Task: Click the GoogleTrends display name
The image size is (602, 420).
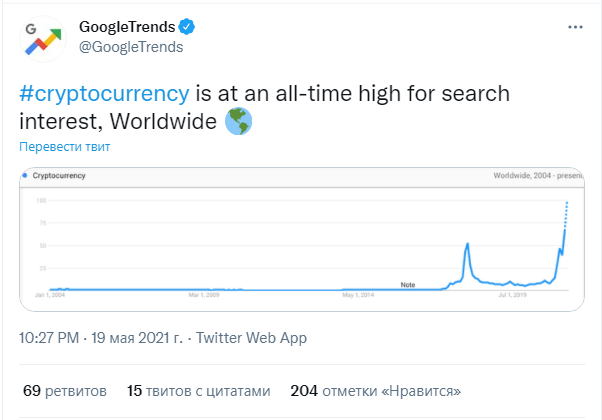Action: coord(127,27)
